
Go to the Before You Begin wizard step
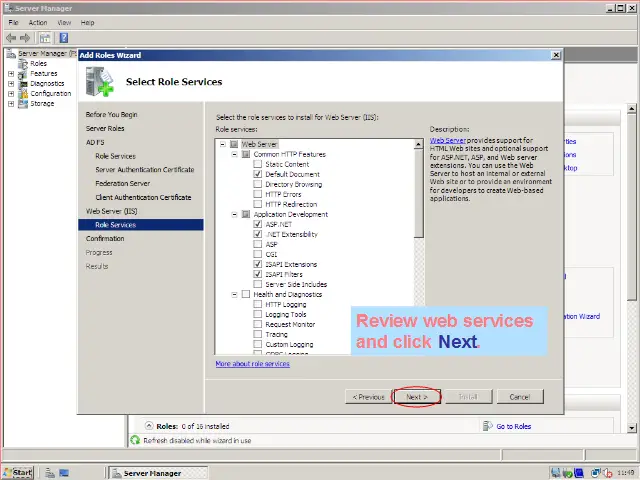point(111,115)
